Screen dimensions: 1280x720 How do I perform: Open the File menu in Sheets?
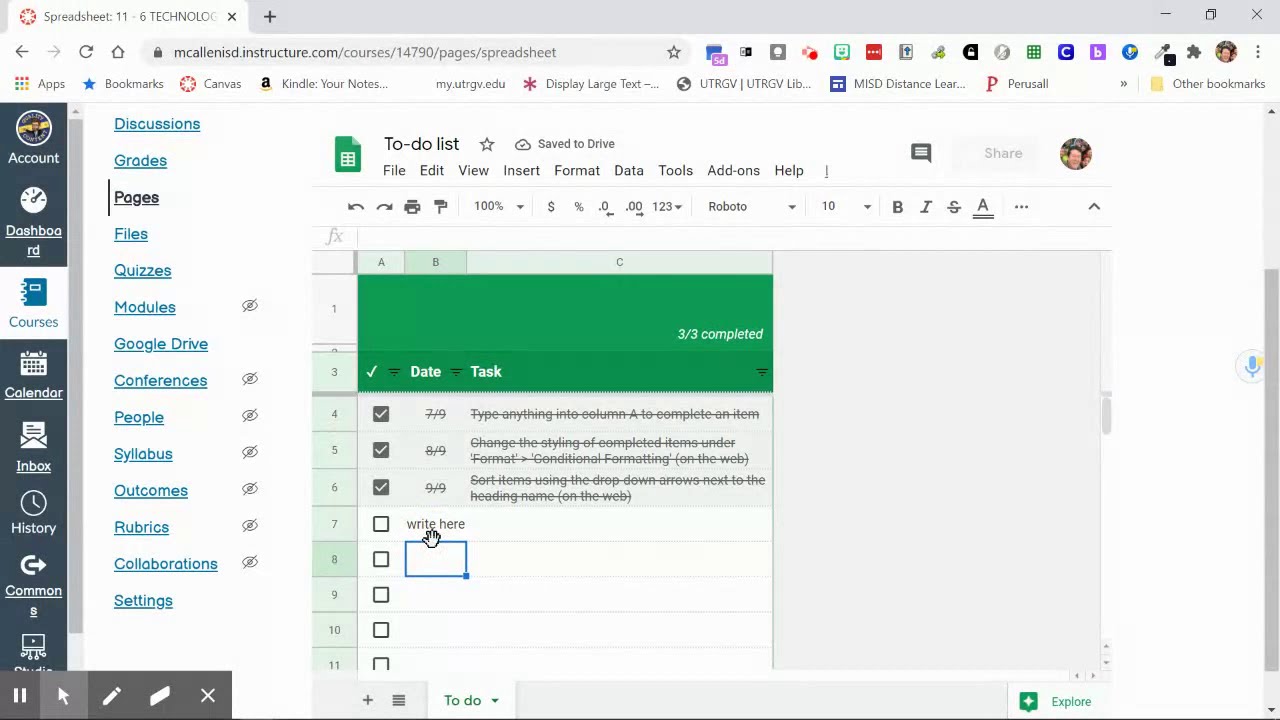(394, 171)
